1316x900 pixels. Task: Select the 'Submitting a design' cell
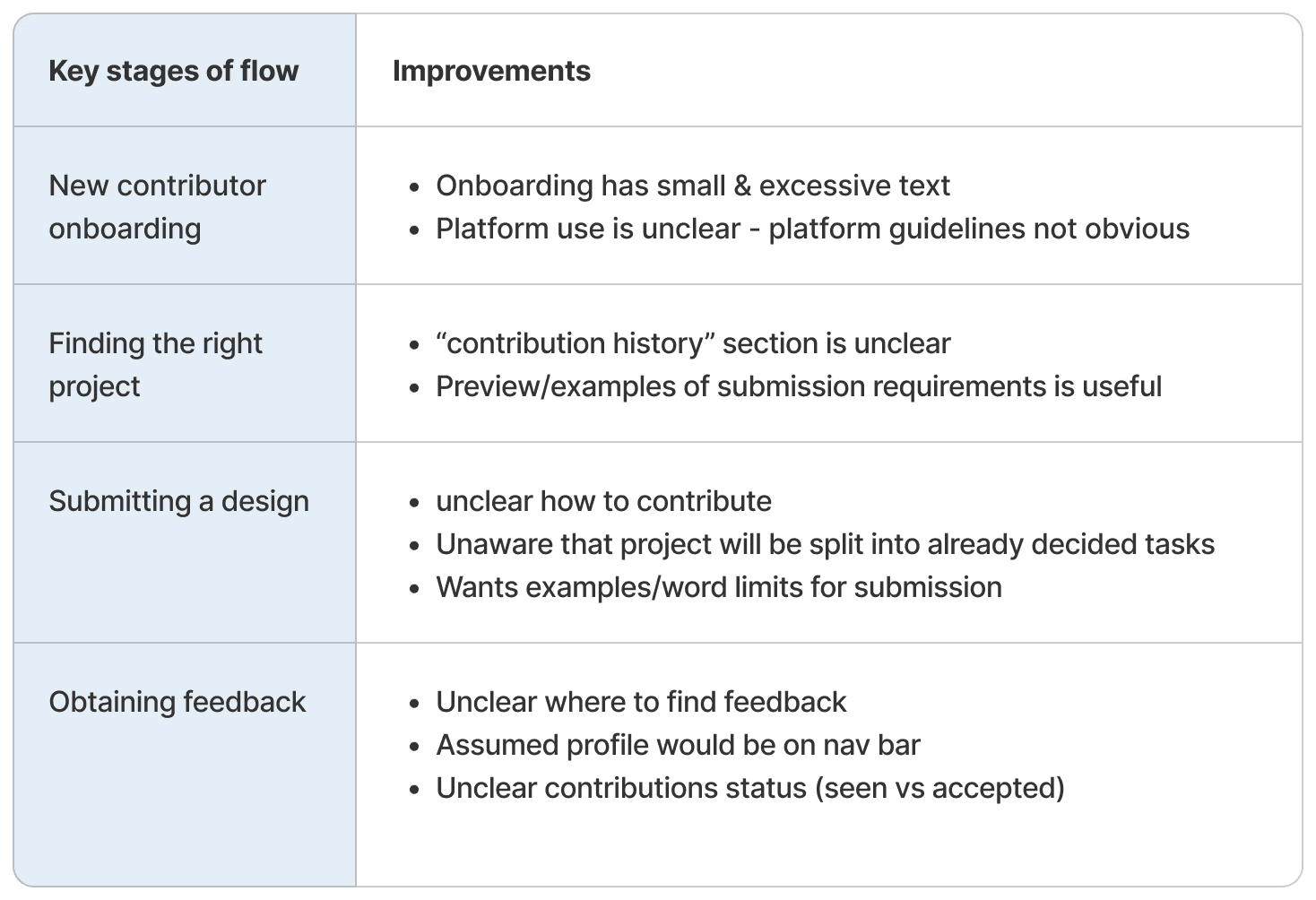point(185,542)
